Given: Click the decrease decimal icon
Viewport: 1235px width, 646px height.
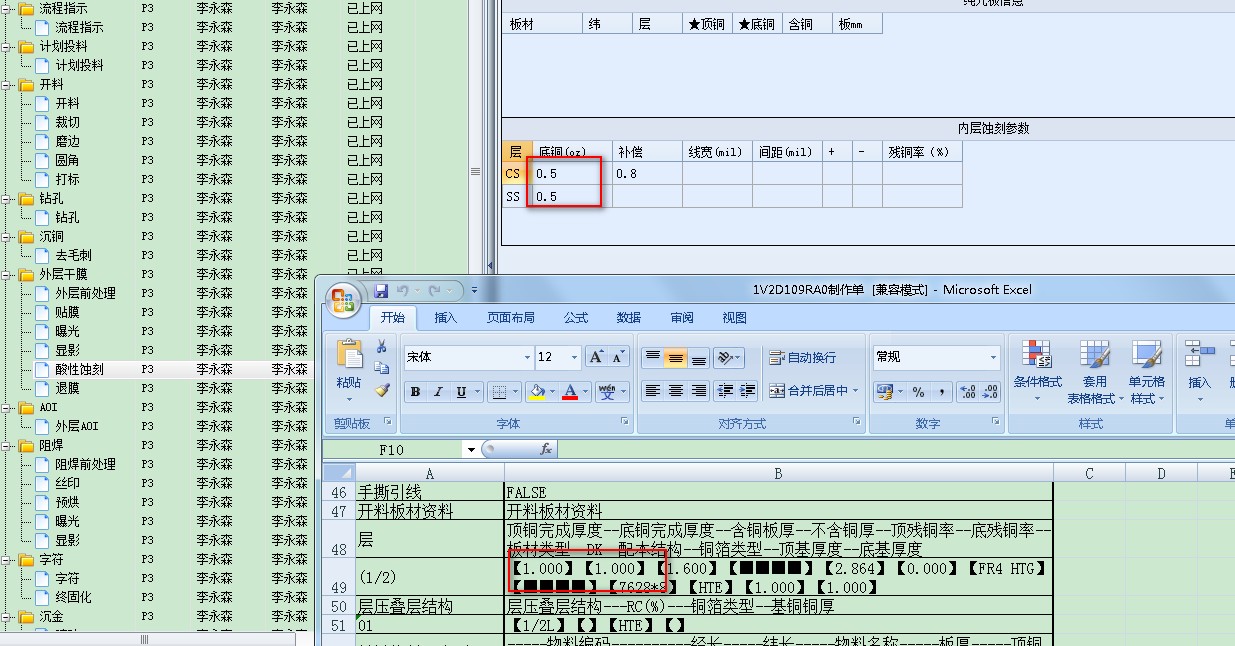Looking at the screenshot, I should pyautogui.click(x=989, y=392).
